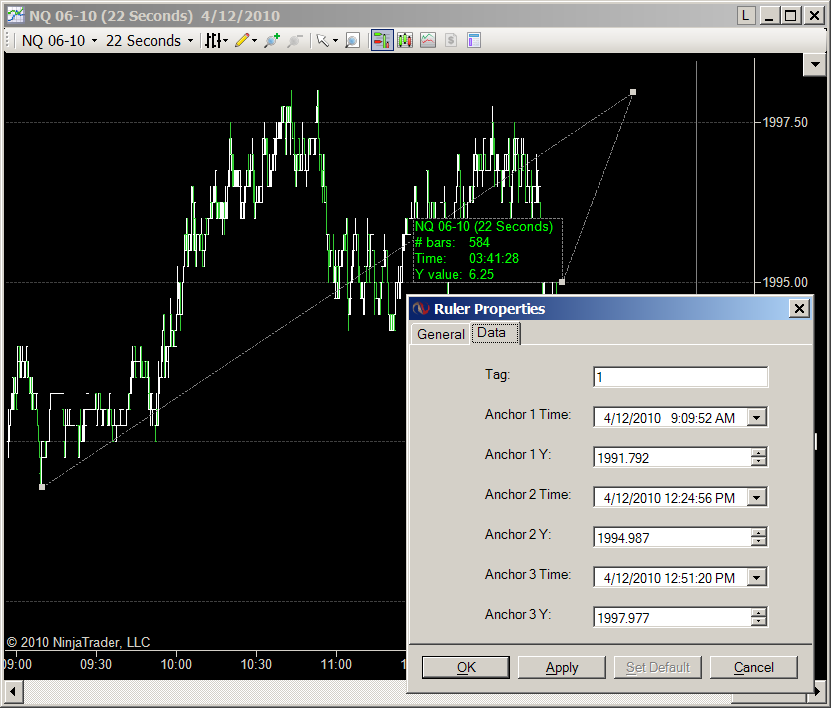Open the dropdown arrow above price axis

(814, 65)
